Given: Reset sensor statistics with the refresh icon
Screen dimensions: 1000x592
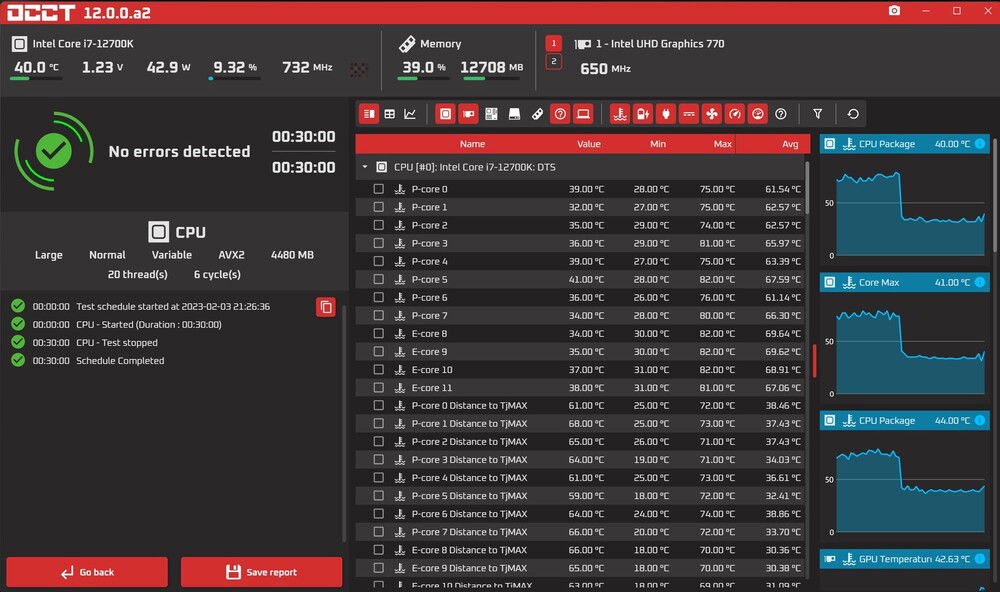Looking at the screenshot, I should (x=853, y=114).
